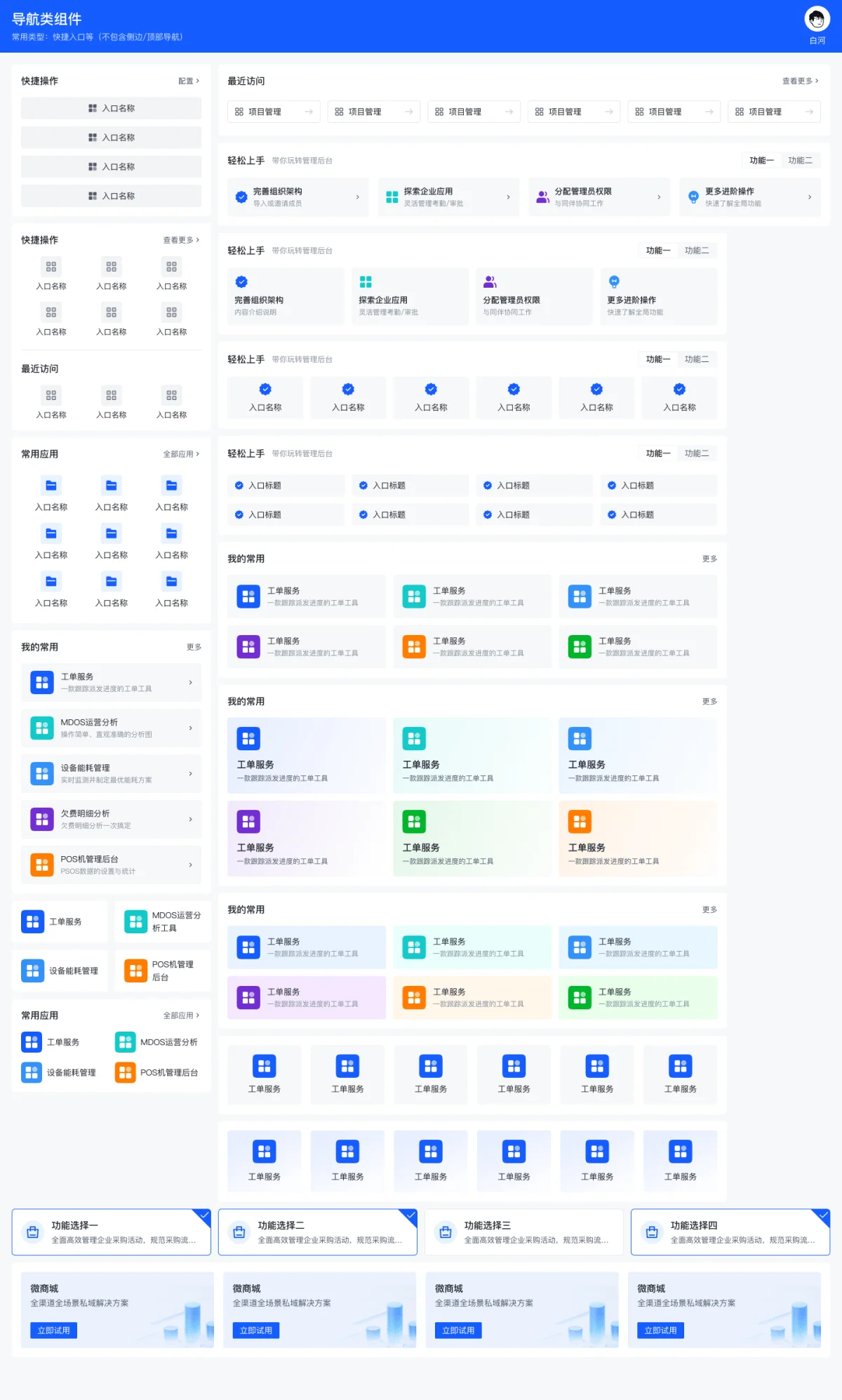The width and height of the screenshot is (842, 1400).
Task: Click the checkmark icon on 导入或邀请成员 card
Action: click(x=241, y=197)
